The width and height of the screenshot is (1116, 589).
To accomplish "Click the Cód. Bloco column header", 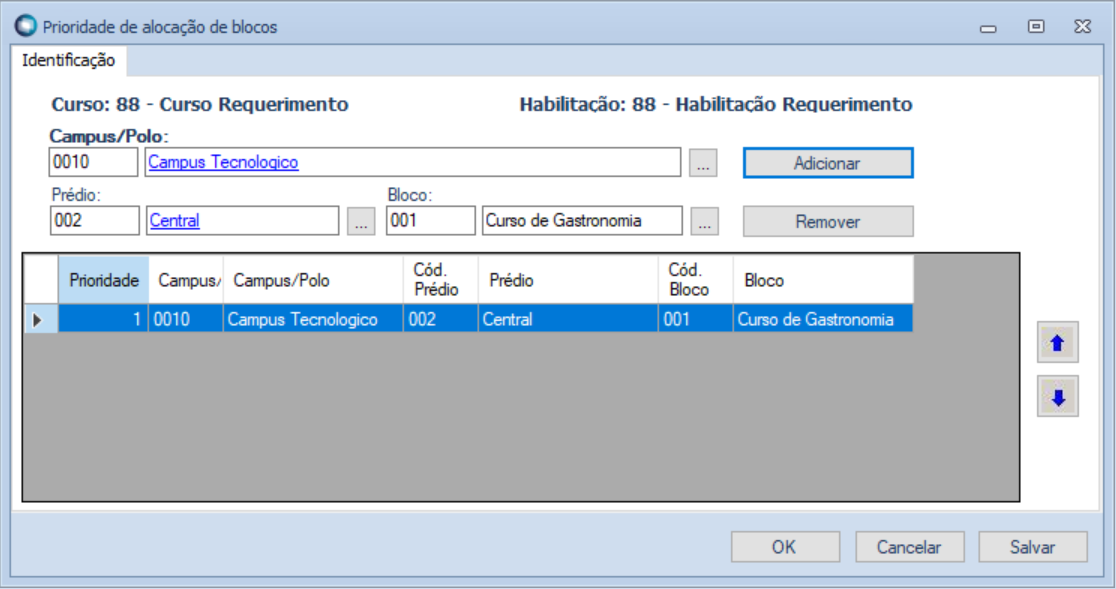I will [x=695, y=280].
